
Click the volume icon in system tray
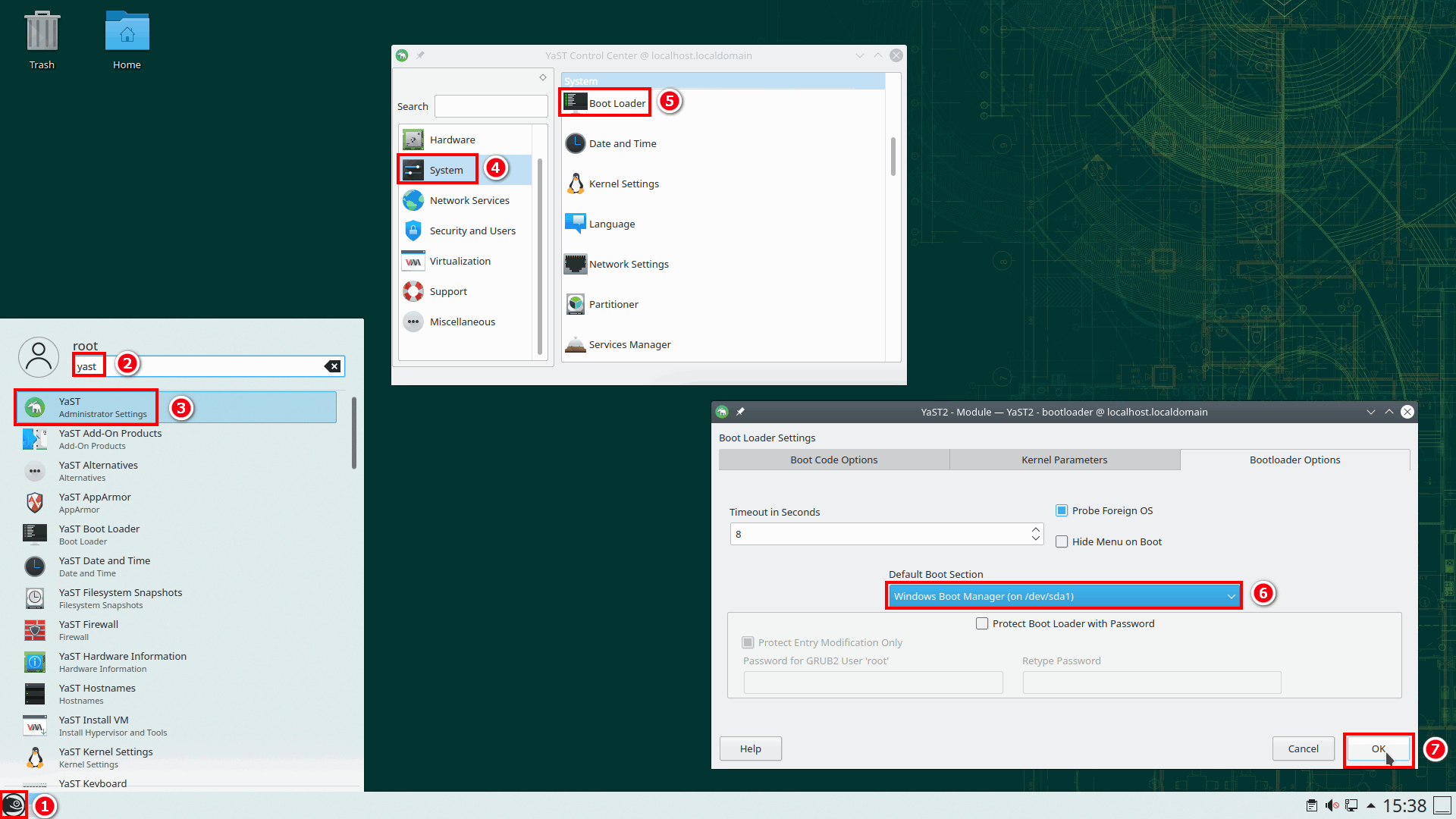pos(1332,805)
